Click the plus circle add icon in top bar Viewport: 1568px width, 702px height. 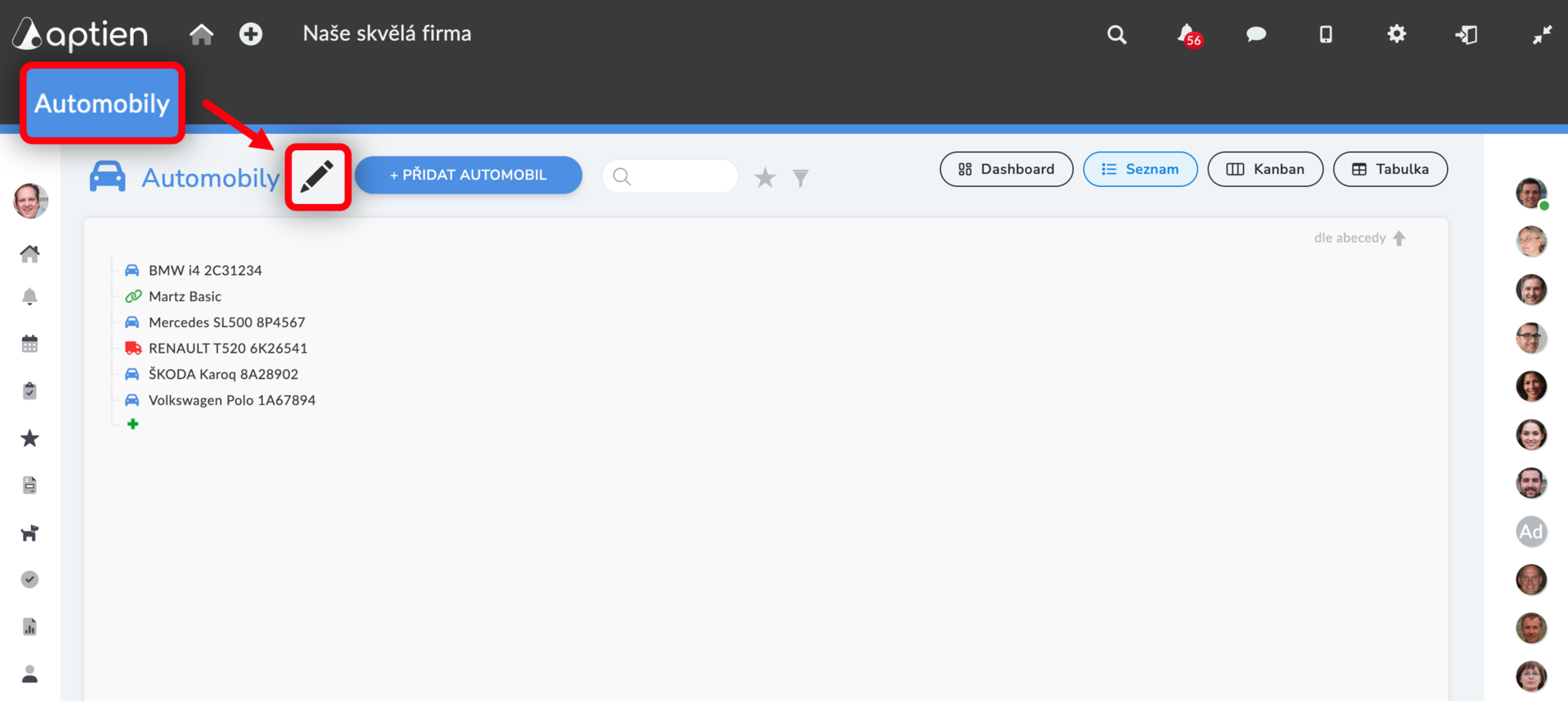point(251,34)
